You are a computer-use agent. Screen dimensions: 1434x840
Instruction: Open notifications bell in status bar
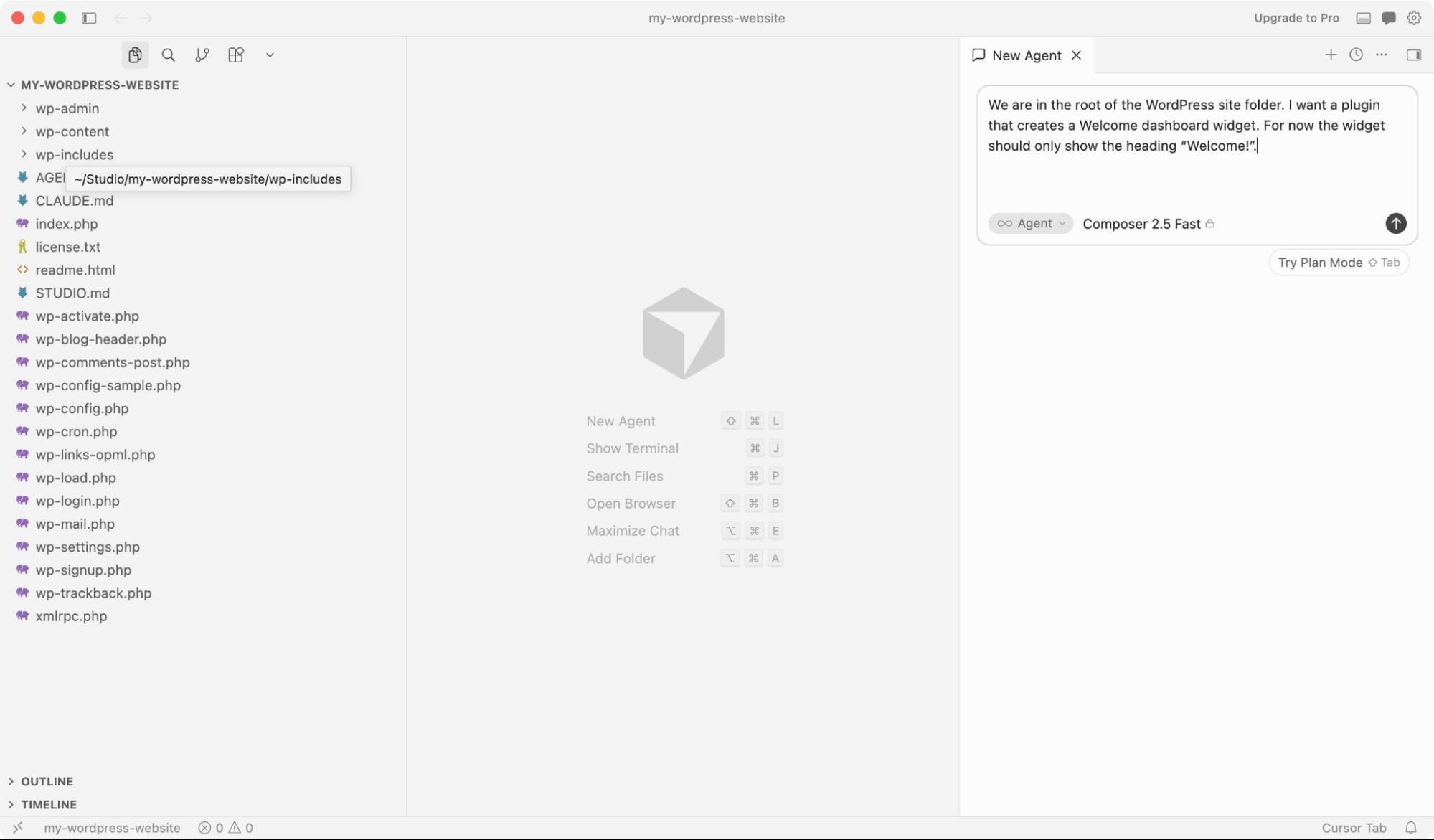[x=1410, y=828]
